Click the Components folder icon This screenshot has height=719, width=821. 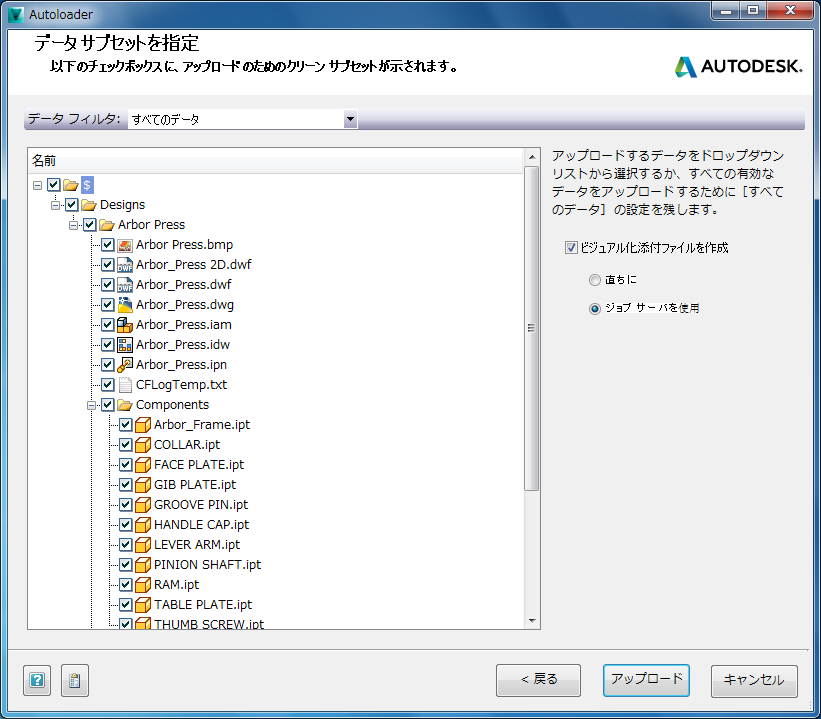coord(125,405)
